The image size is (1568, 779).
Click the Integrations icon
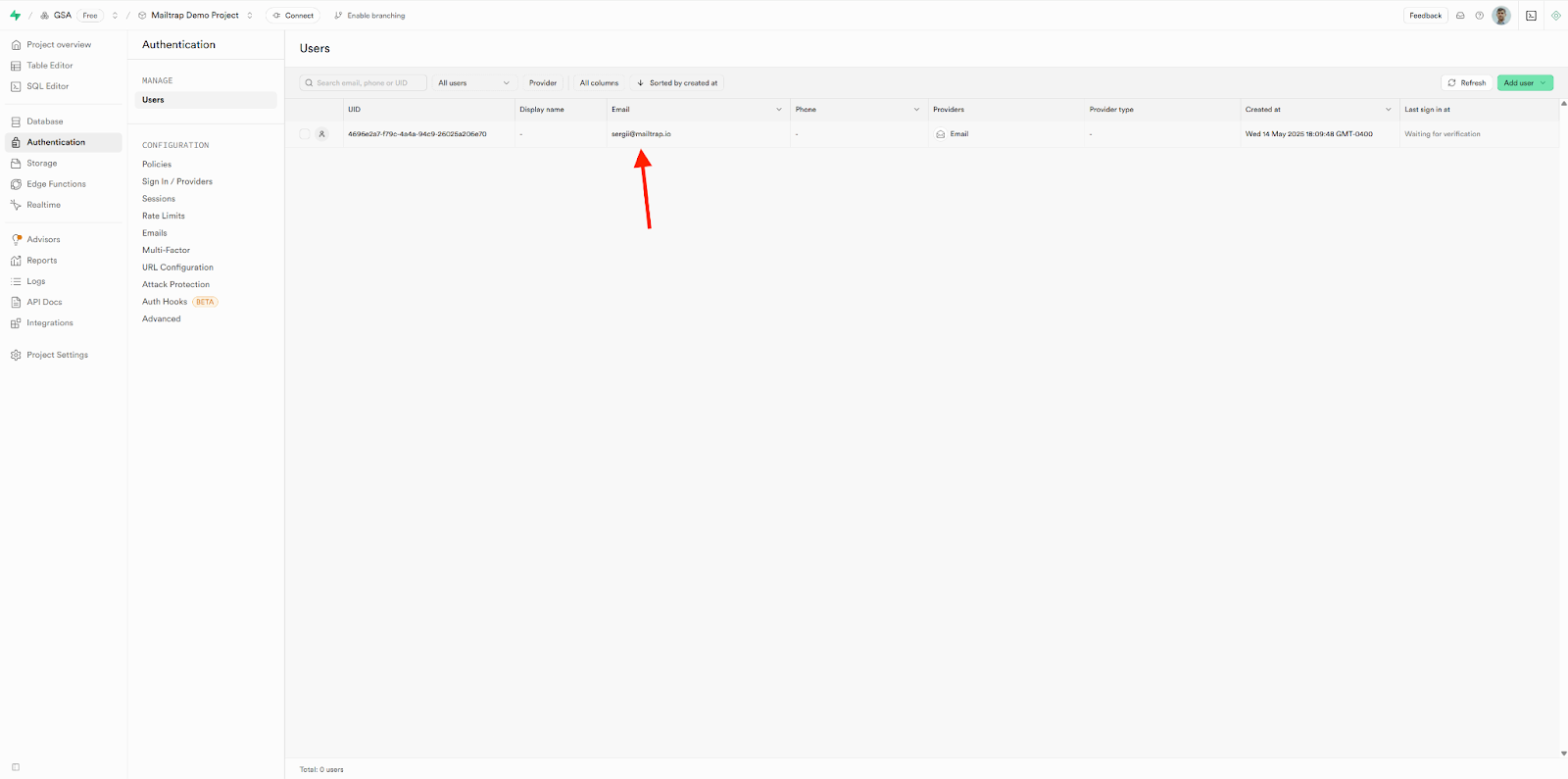[x=16, y=323]
